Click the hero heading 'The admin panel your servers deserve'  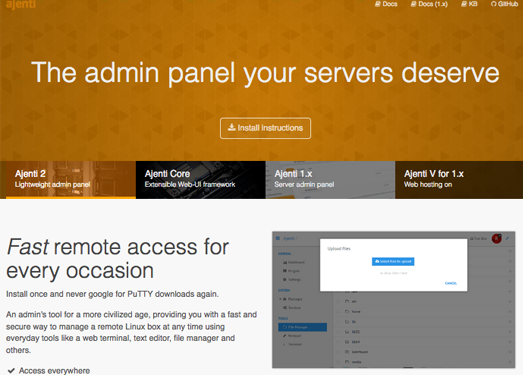click(266, 73)
